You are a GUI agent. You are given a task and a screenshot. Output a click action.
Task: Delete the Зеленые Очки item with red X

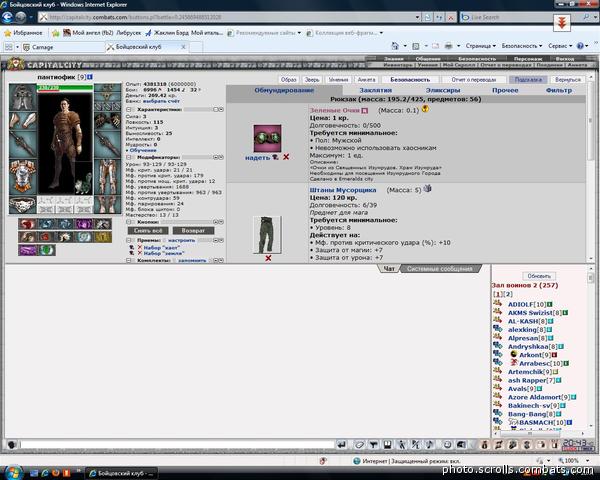(x=286, y=157)
